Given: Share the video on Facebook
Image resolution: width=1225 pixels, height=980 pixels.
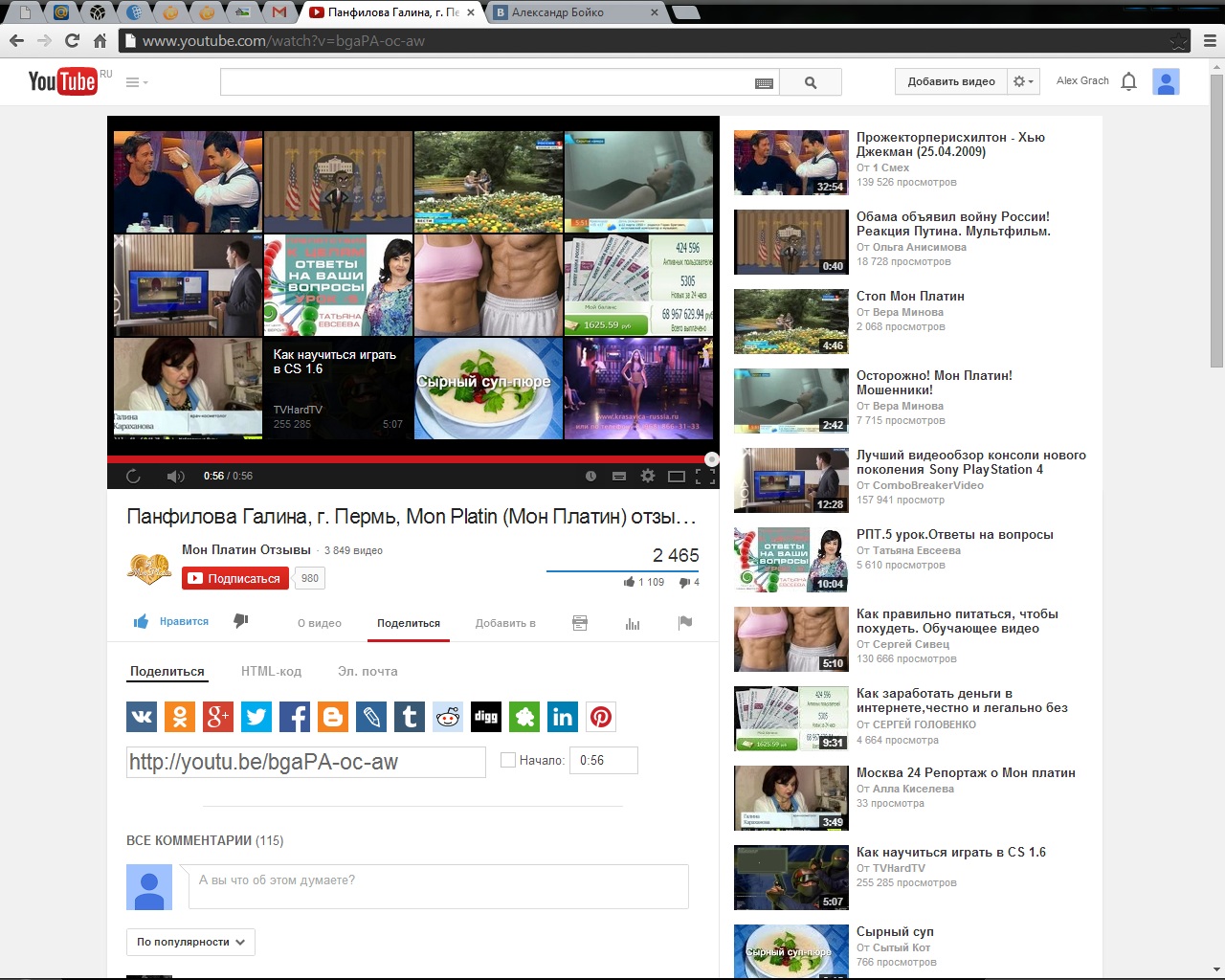Looking at the screenshot, I should pyautogui.click(x=295, y=716).
